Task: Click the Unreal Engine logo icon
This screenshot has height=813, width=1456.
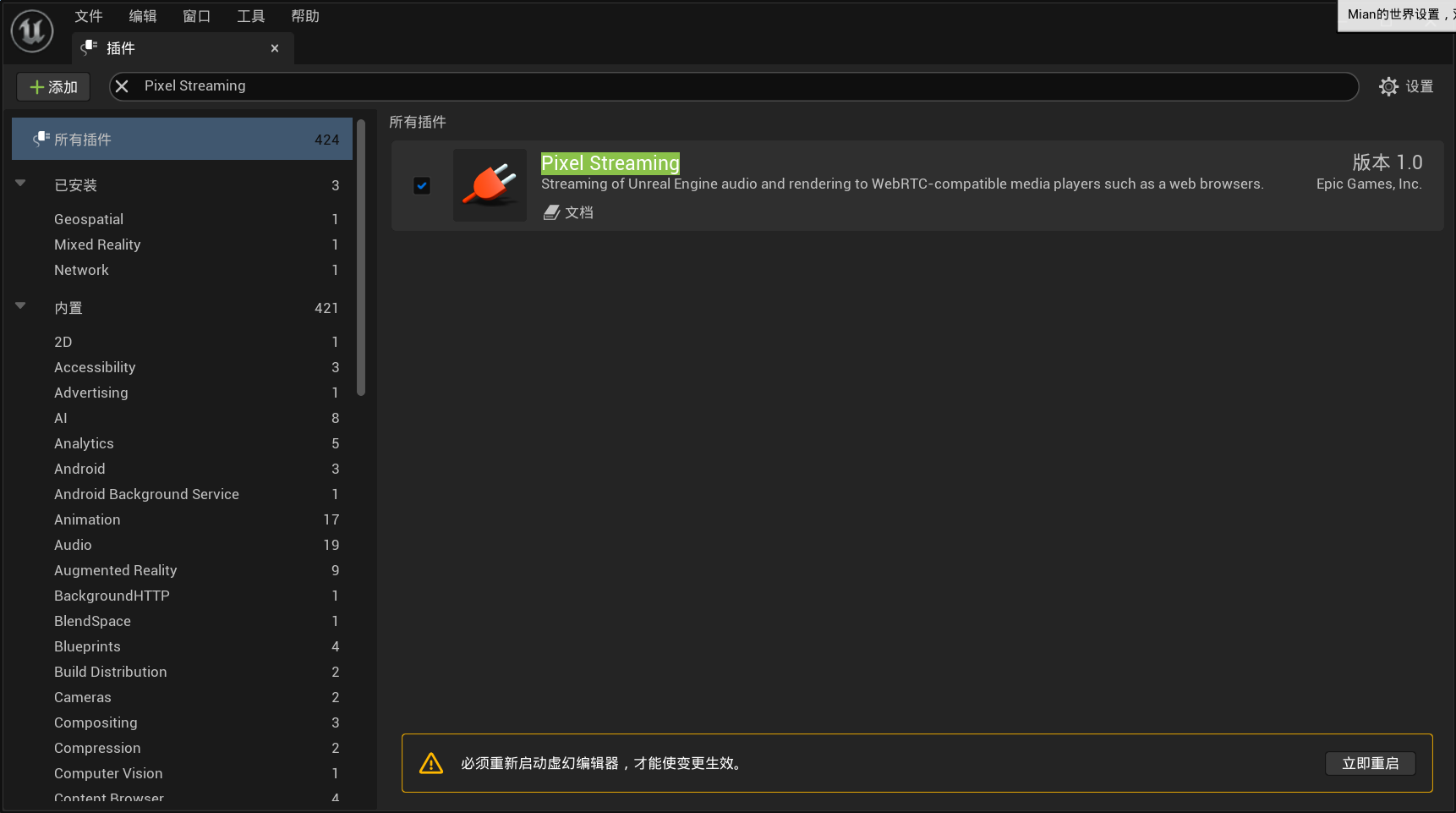Action: (32, 31)
